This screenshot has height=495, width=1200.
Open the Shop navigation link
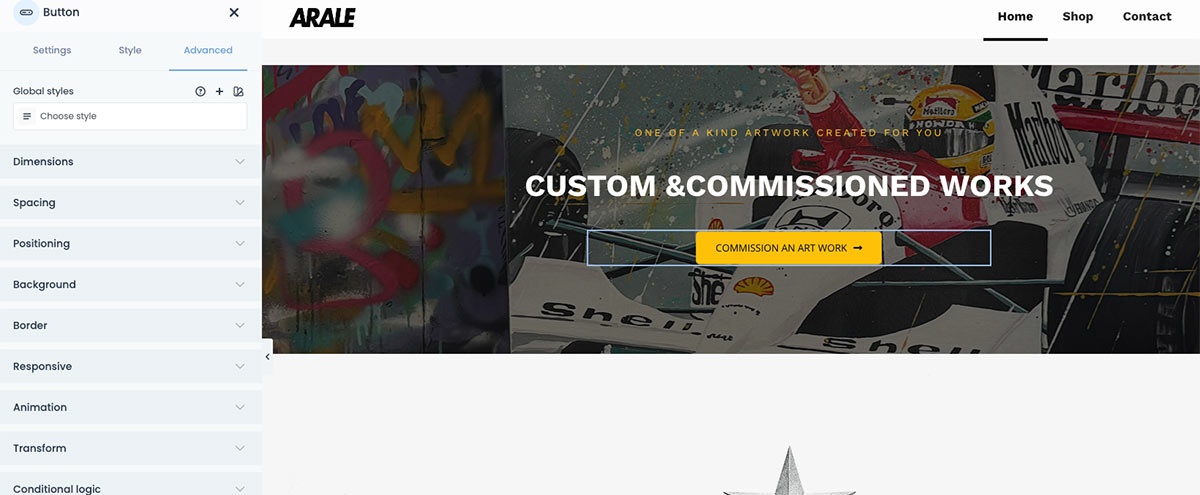coord(1078,16)
